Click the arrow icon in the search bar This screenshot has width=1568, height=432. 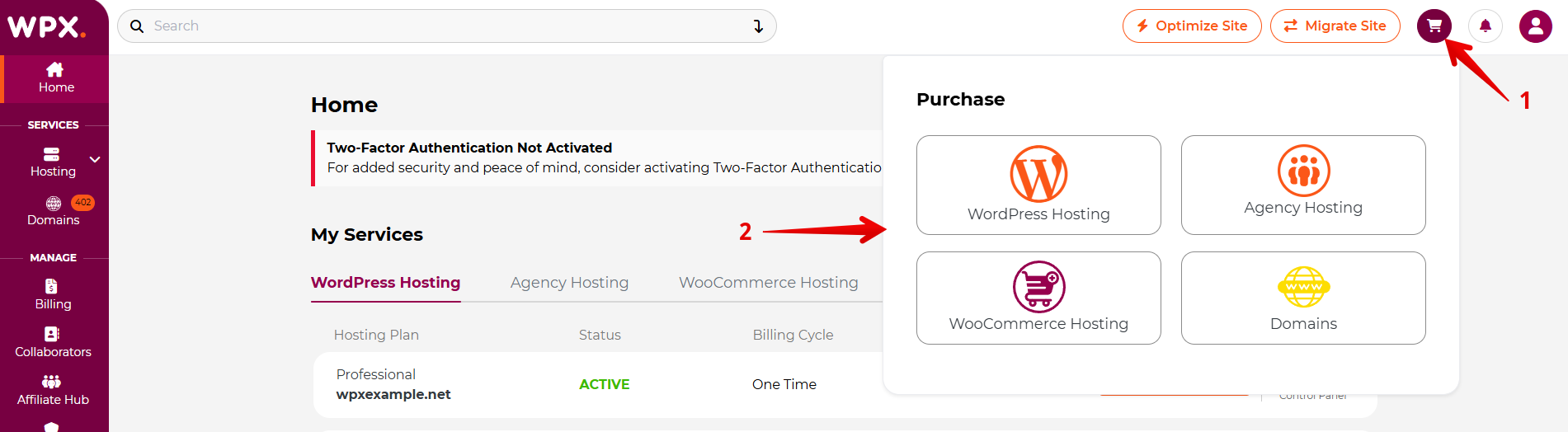[758, 26]
